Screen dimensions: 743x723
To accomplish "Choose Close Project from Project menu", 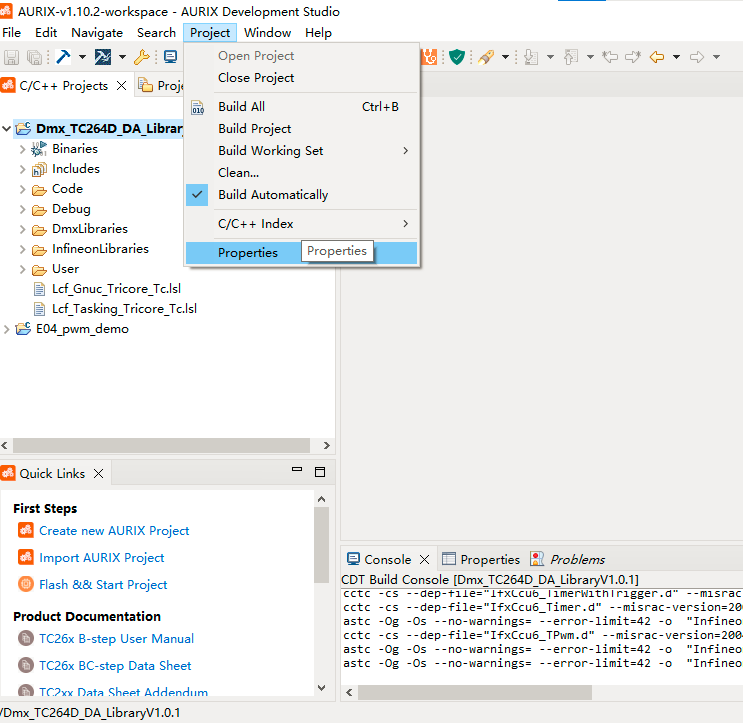I will [x=301, y=78].
